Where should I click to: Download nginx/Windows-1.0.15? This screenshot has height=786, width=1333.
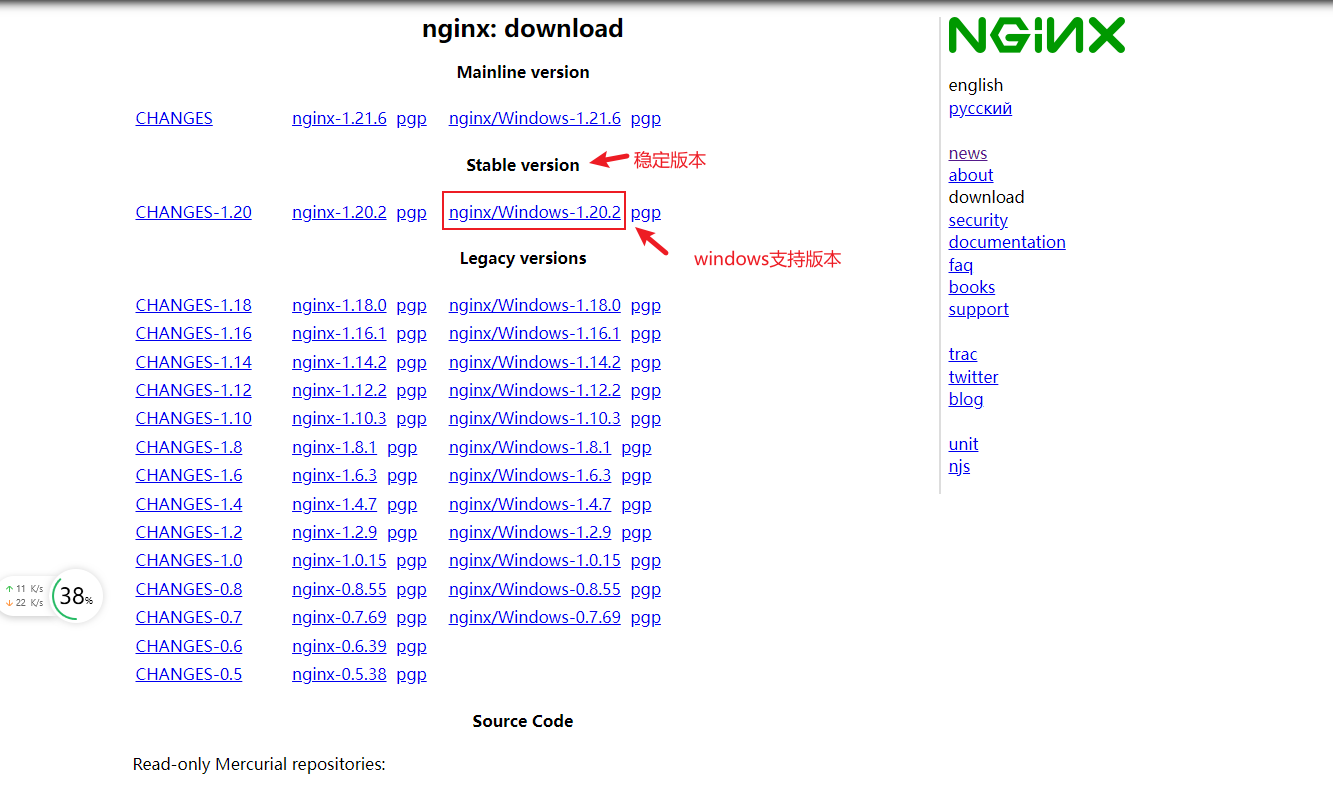pos(535,560)
